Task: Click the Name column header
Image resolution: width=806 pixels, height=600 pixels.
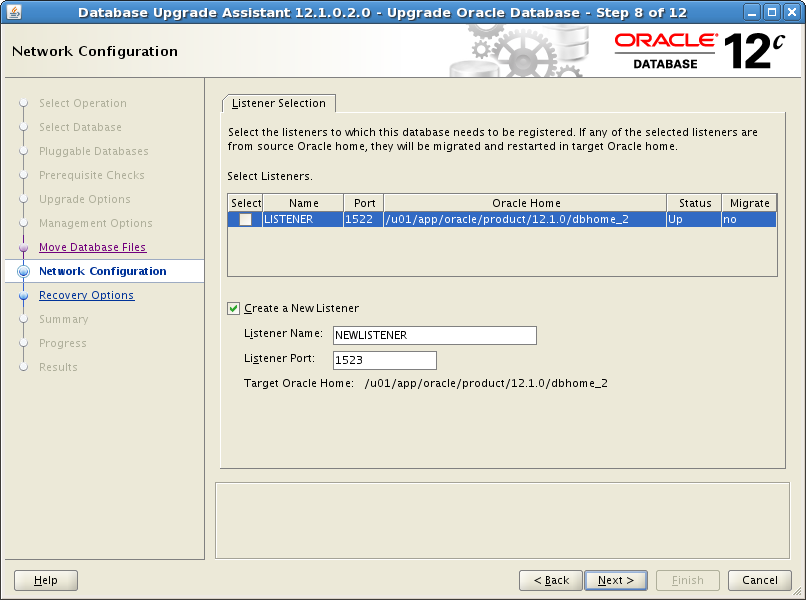Action: pos(303,203)
